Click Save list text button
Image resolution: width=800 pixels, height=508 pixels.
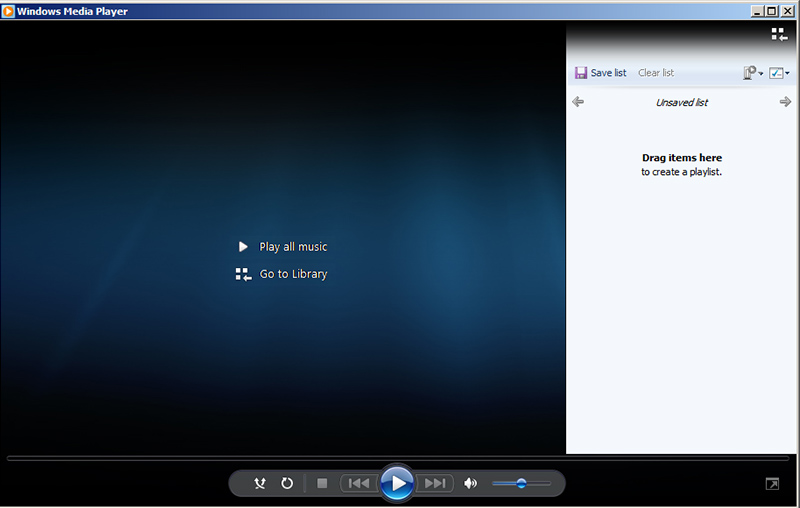tap(608, 73)
